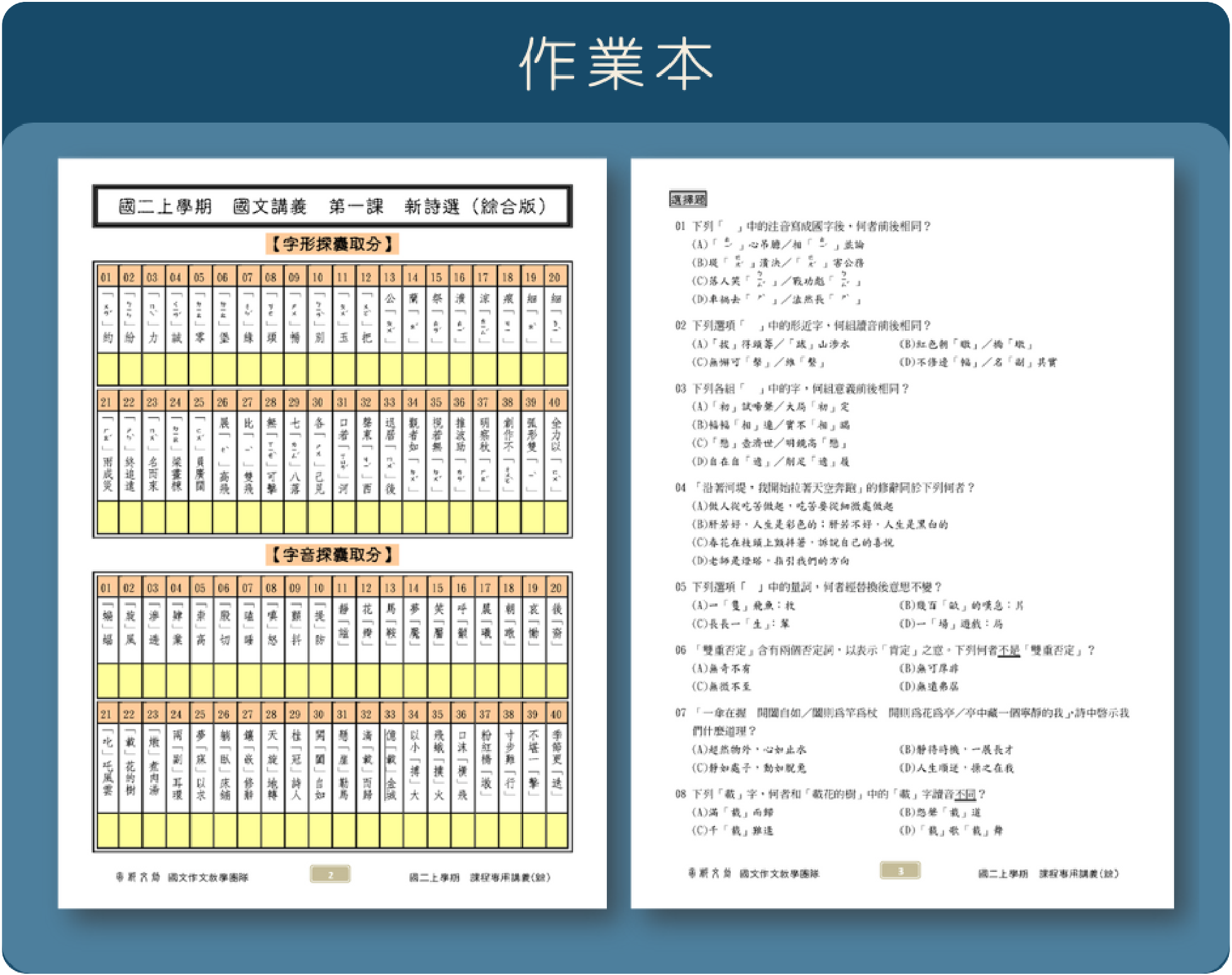Click question 02 about 形近字讀音

click(803, 326)
